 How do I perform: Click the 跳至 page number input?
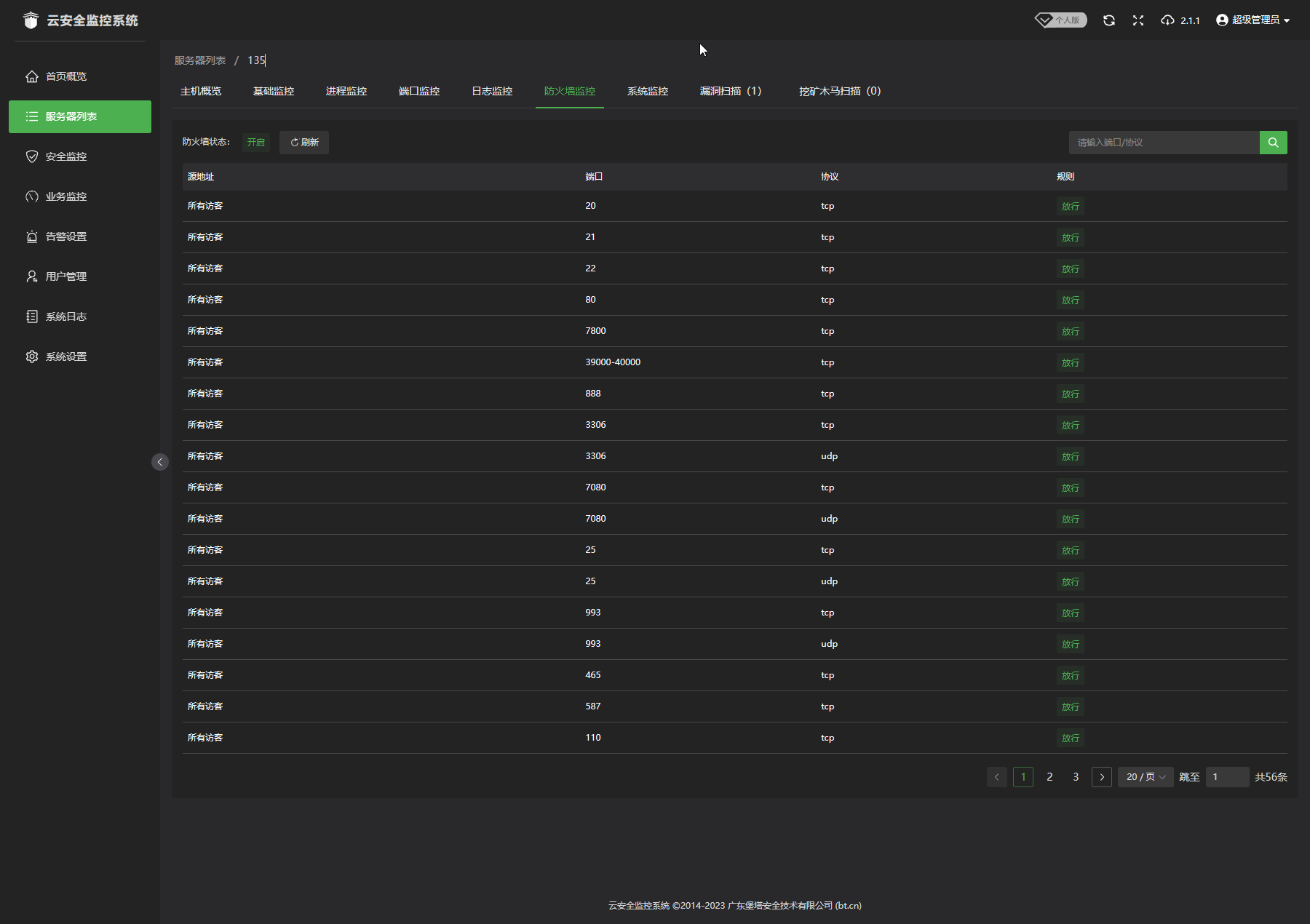[x=1227, y=777]
